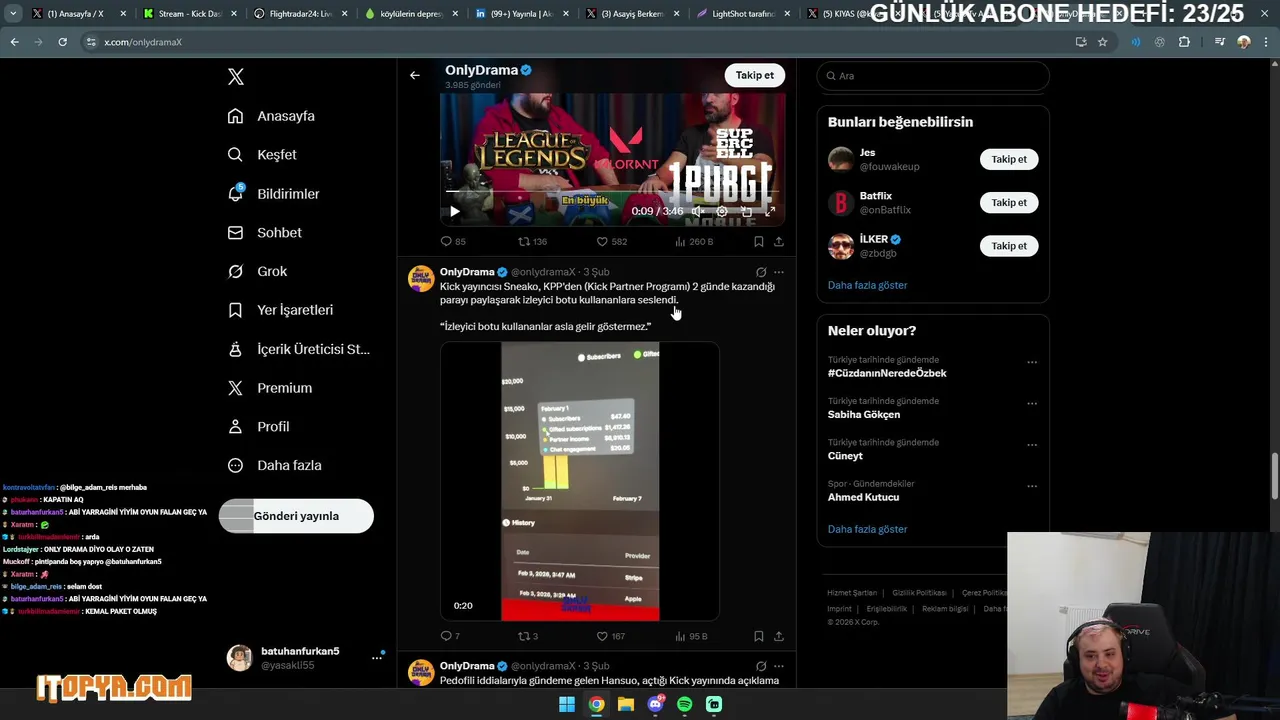
Task: Open Gizlilik Politikası footer link
Action: [920, 593]
